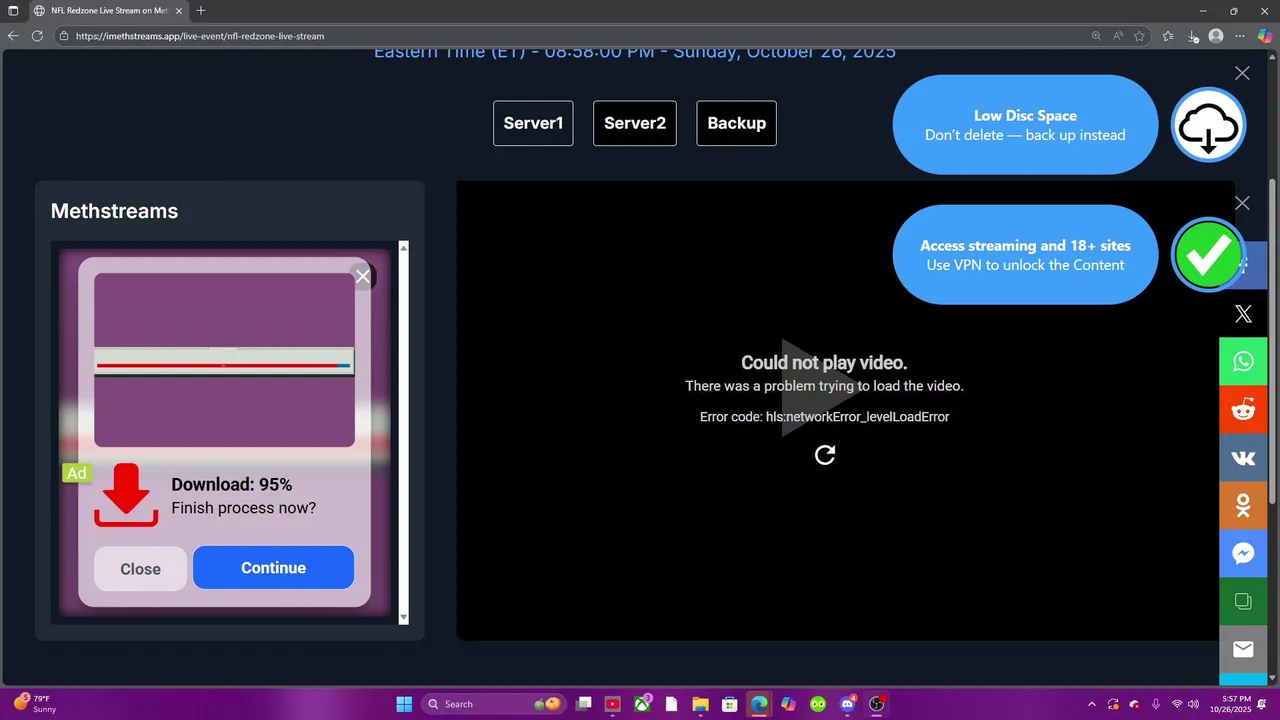Dismiss the ad with its X icon
This screenshot has height=720, width=1280.
[363, 276]
